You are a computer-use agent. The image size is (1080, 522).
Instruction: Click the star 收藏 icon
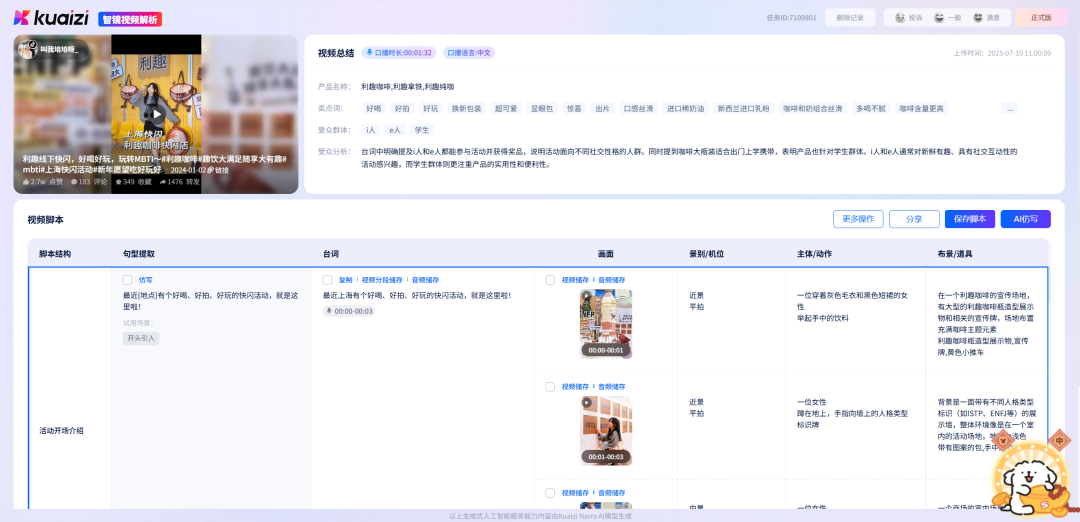coord(118,182)
